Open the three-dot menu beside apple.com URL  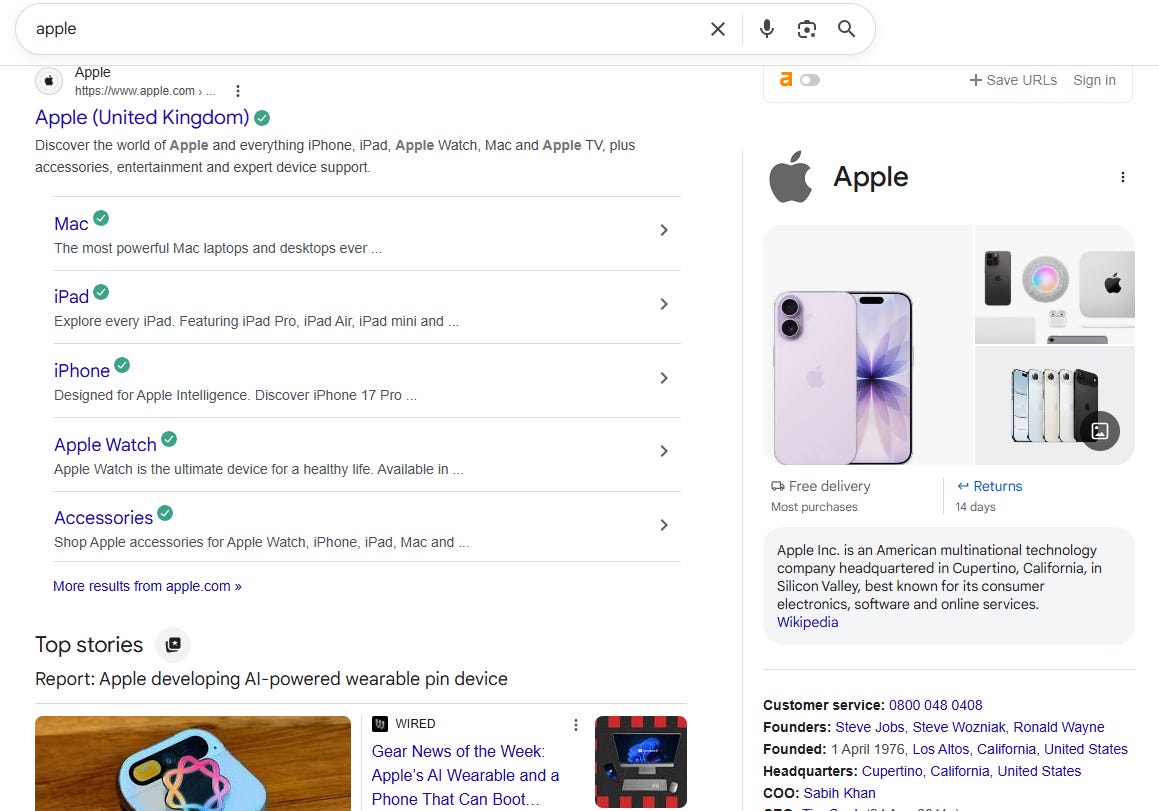tap(238, 91)
